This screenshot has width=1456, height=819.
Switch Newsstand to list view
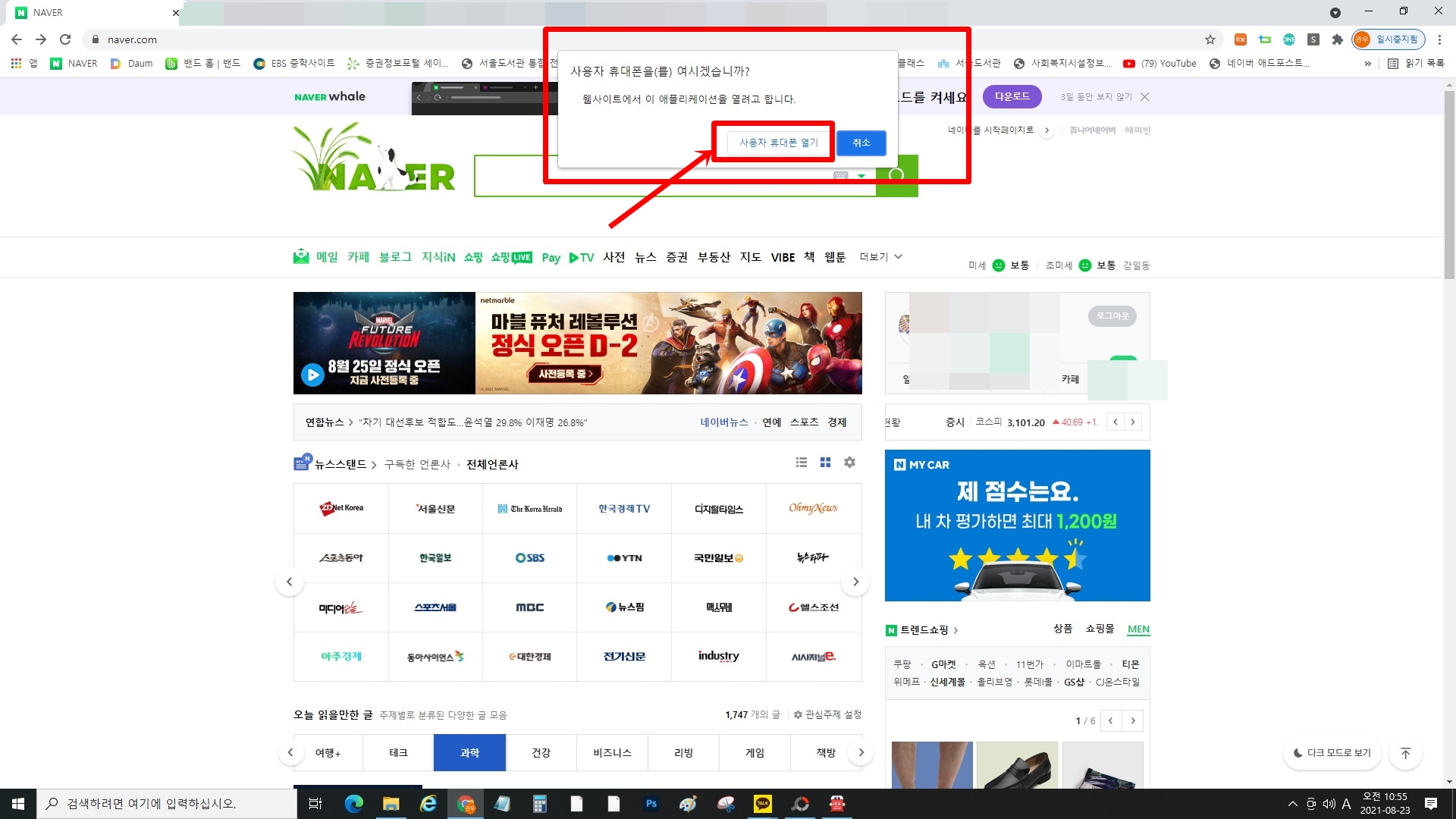[802, 463]
